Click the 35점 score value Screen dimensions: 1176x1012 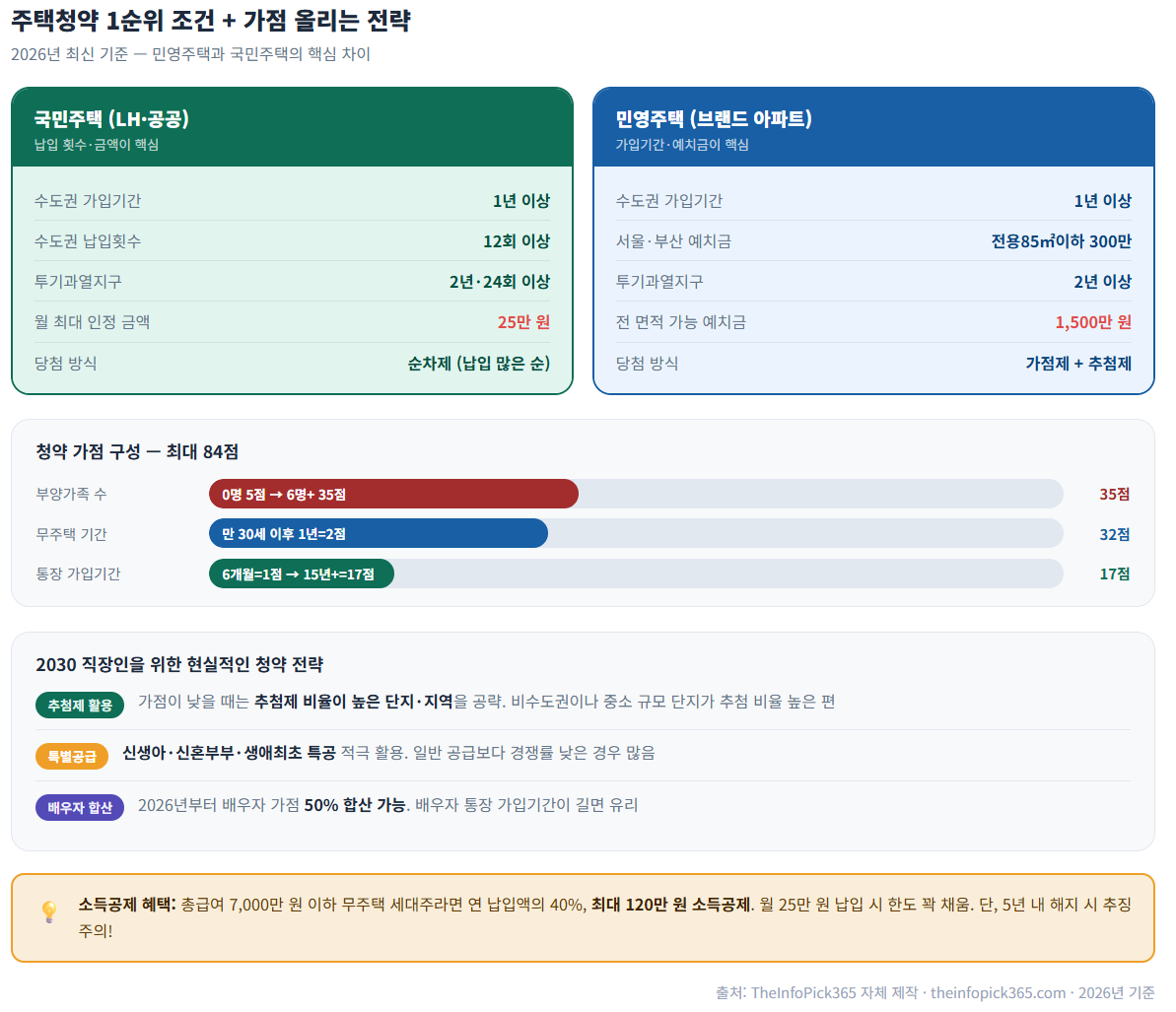pyautogui.click(x=1115, y=494)
